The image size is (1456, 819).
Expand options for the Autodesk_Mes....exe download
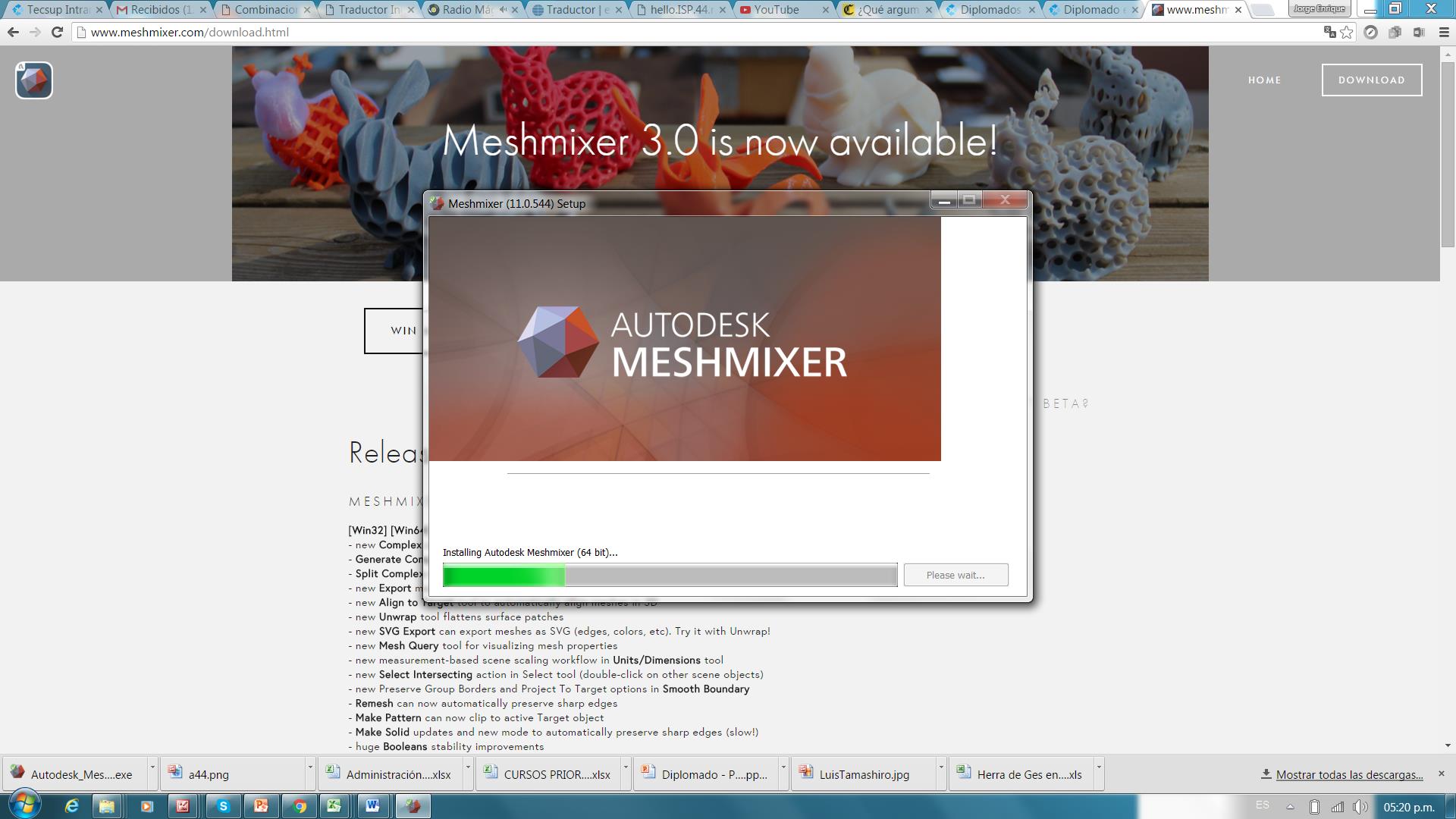(x=152, y=767)
